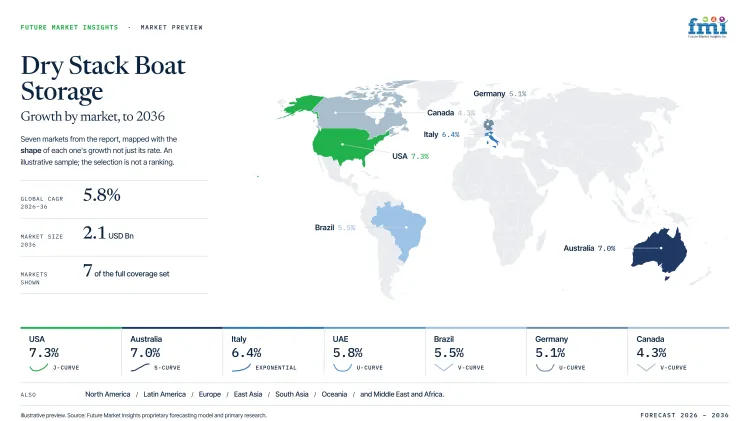Click the Italy exponential curve icon
Image resolution: width=750 pixels, height=421 pixels.
click(241, 367)
